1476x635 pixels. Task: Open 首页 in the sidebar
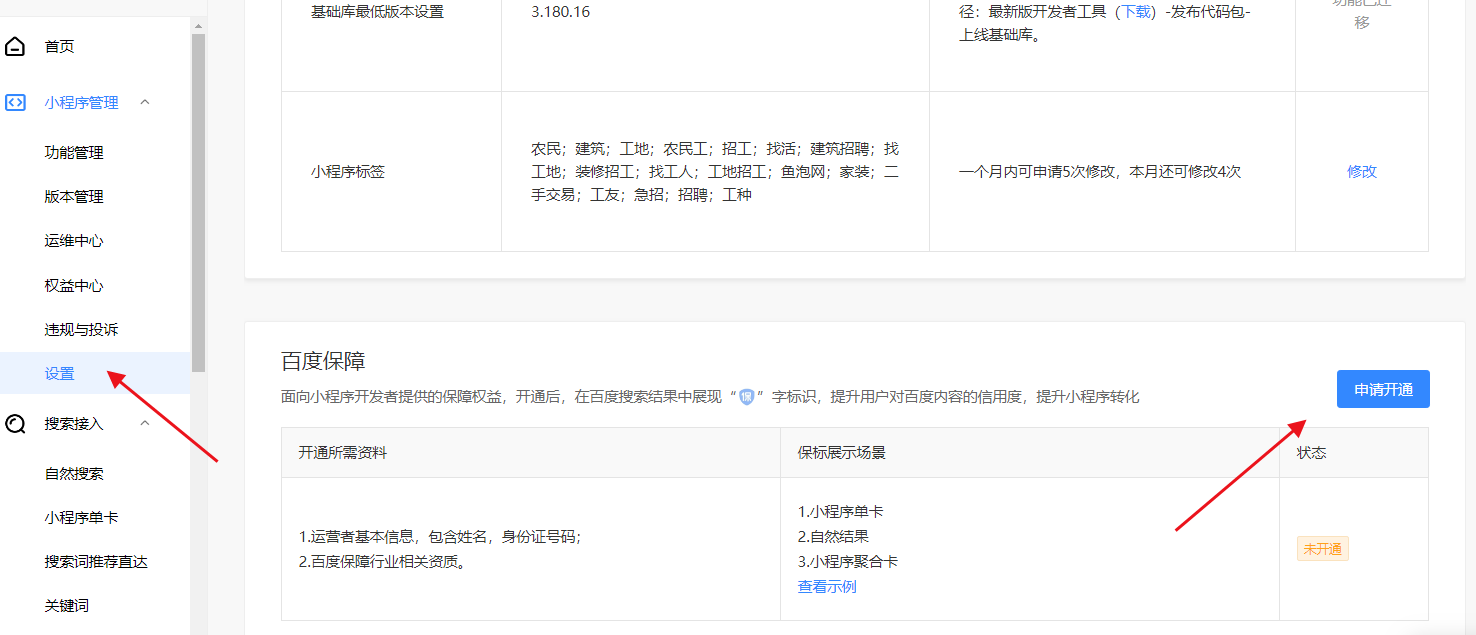click(59, 47)
